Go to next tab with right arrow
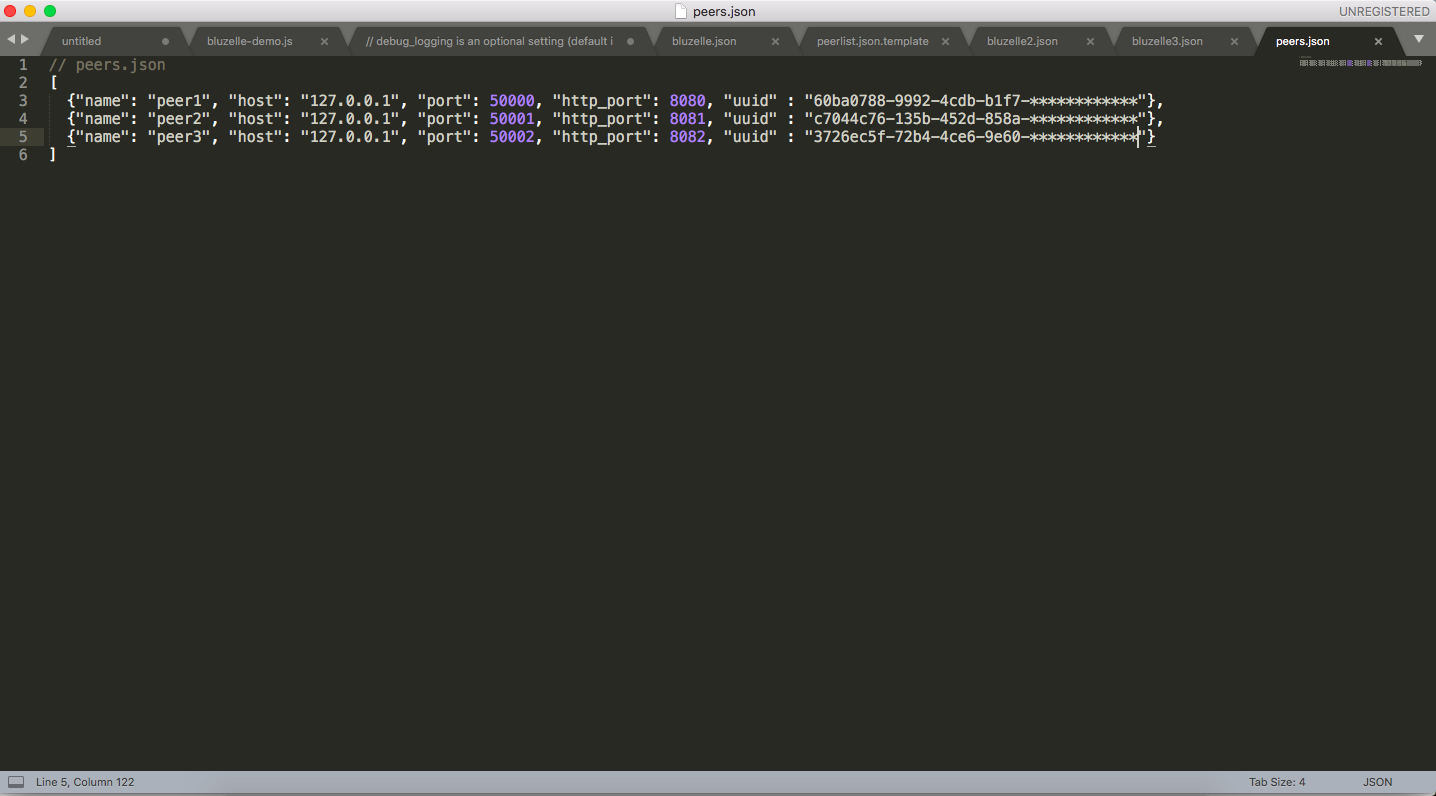 click(x=25, y=39)
